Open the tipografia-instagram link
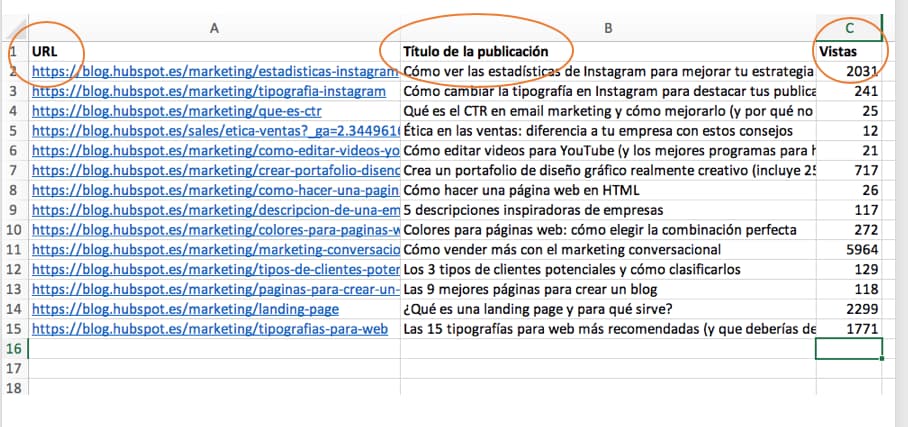The width and height of the screenshot is (908, 427). click(209, 92)
